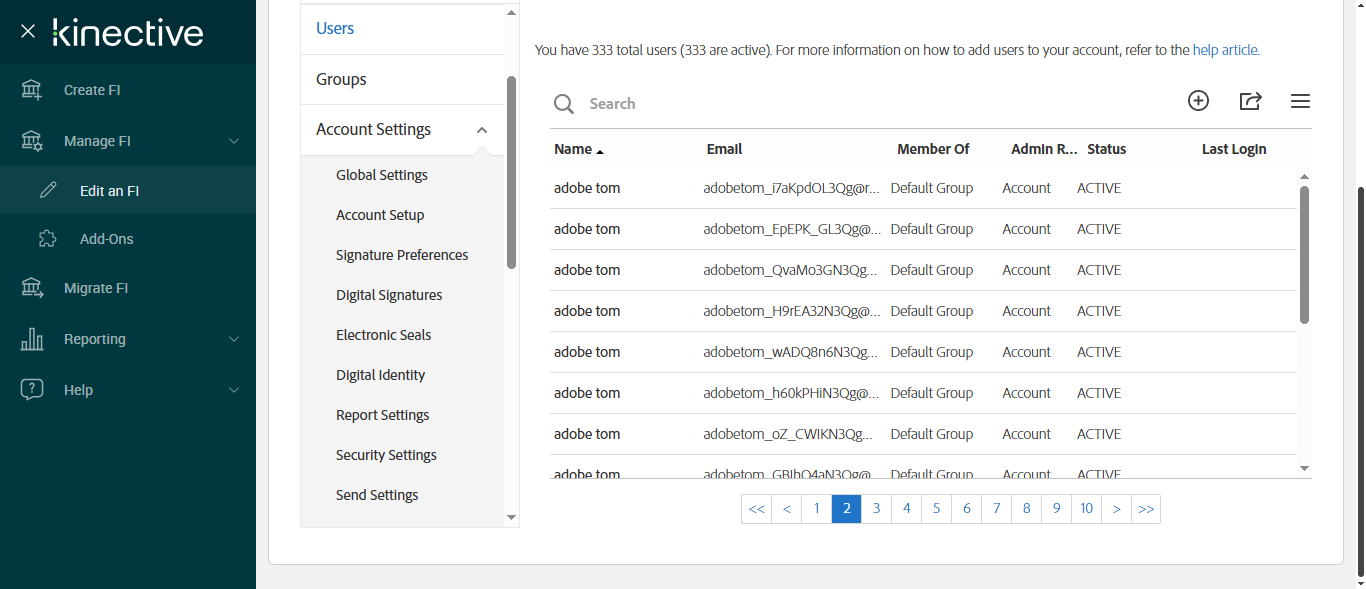Jump to last page with >> button
Screen dimensions: 1366x589
(x=1146, y=509)
